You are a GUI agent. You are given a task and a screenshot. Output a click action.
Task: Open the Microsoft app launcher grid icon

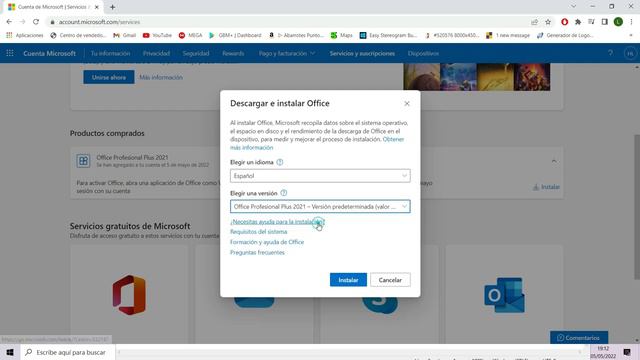[10, 53]
